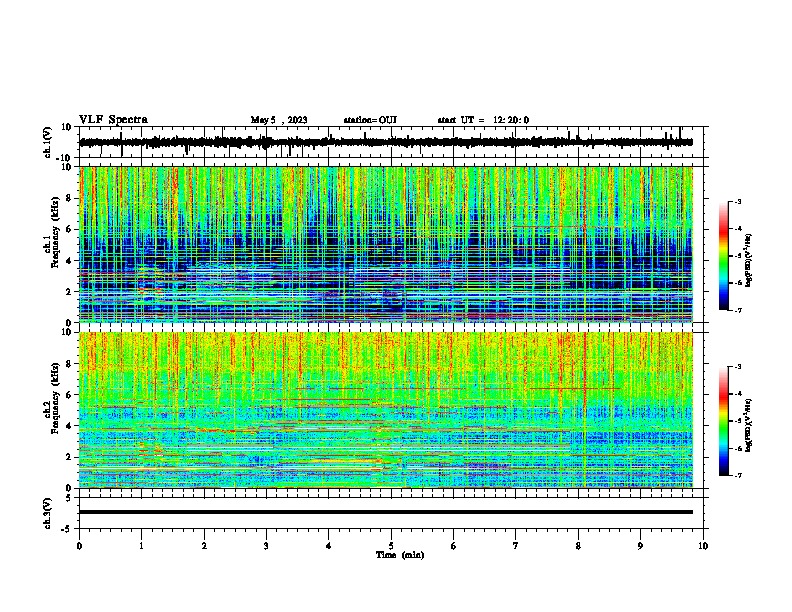Click the time axis tick label "1"
The width and height of the screenshot is (792, 612).
pyautogui.click(x=141, y=546)
